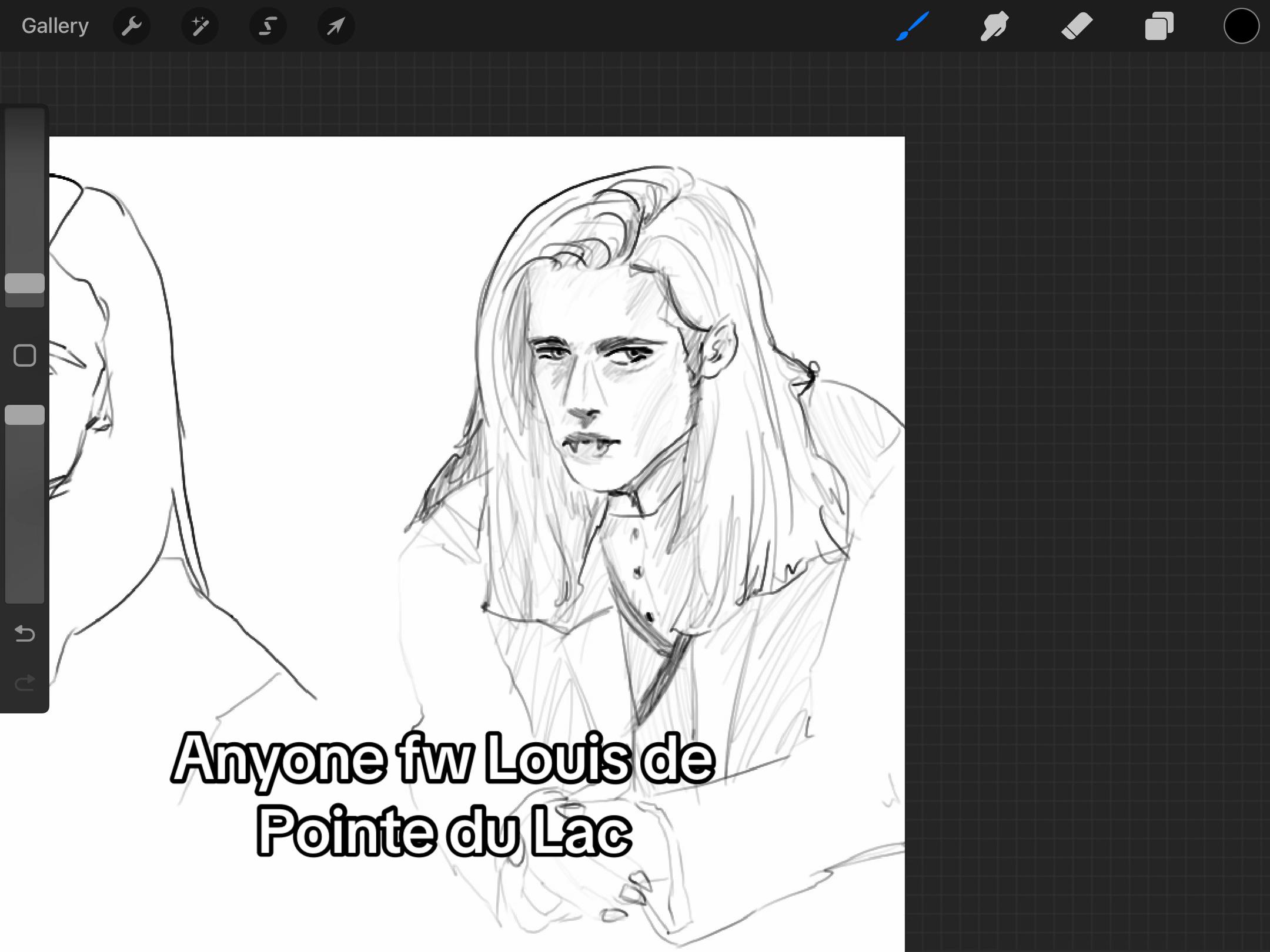Open the Adjustments magic wand menu

coord(200,26)
